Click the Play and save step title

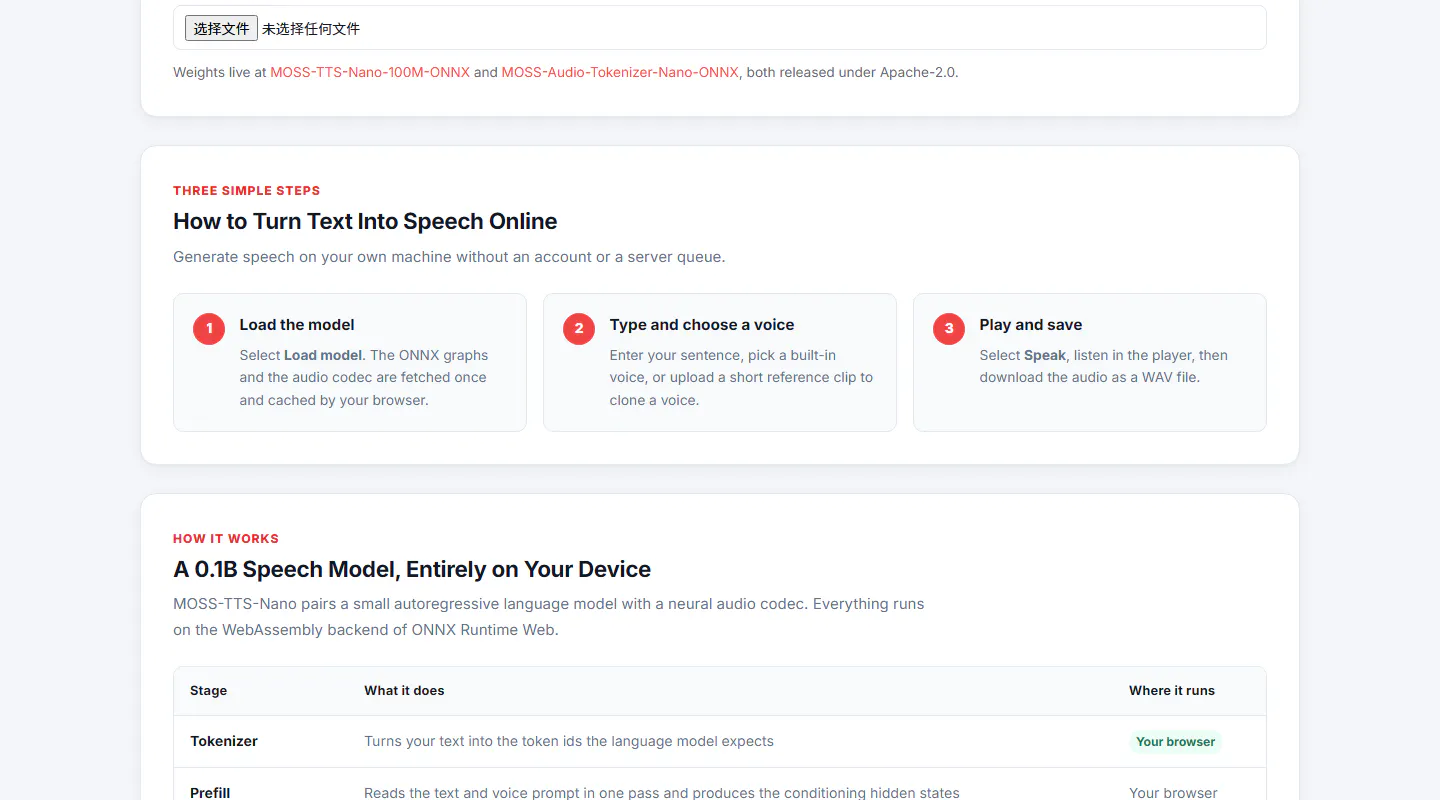coord(1031,325)
